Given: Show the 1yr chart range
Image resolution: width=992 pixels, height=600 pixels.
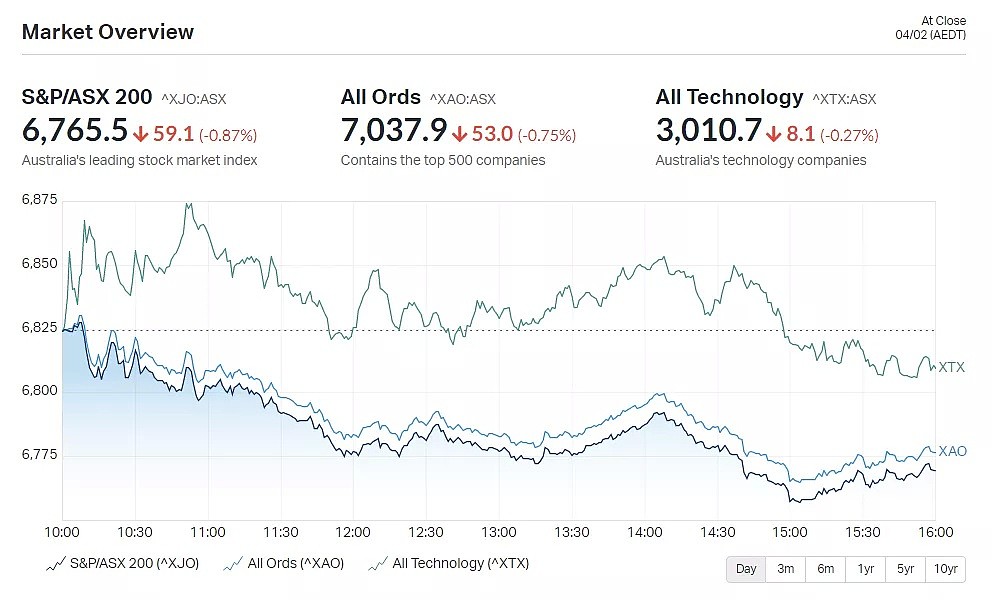Looking at the screenshot, I should coord(865,569).
